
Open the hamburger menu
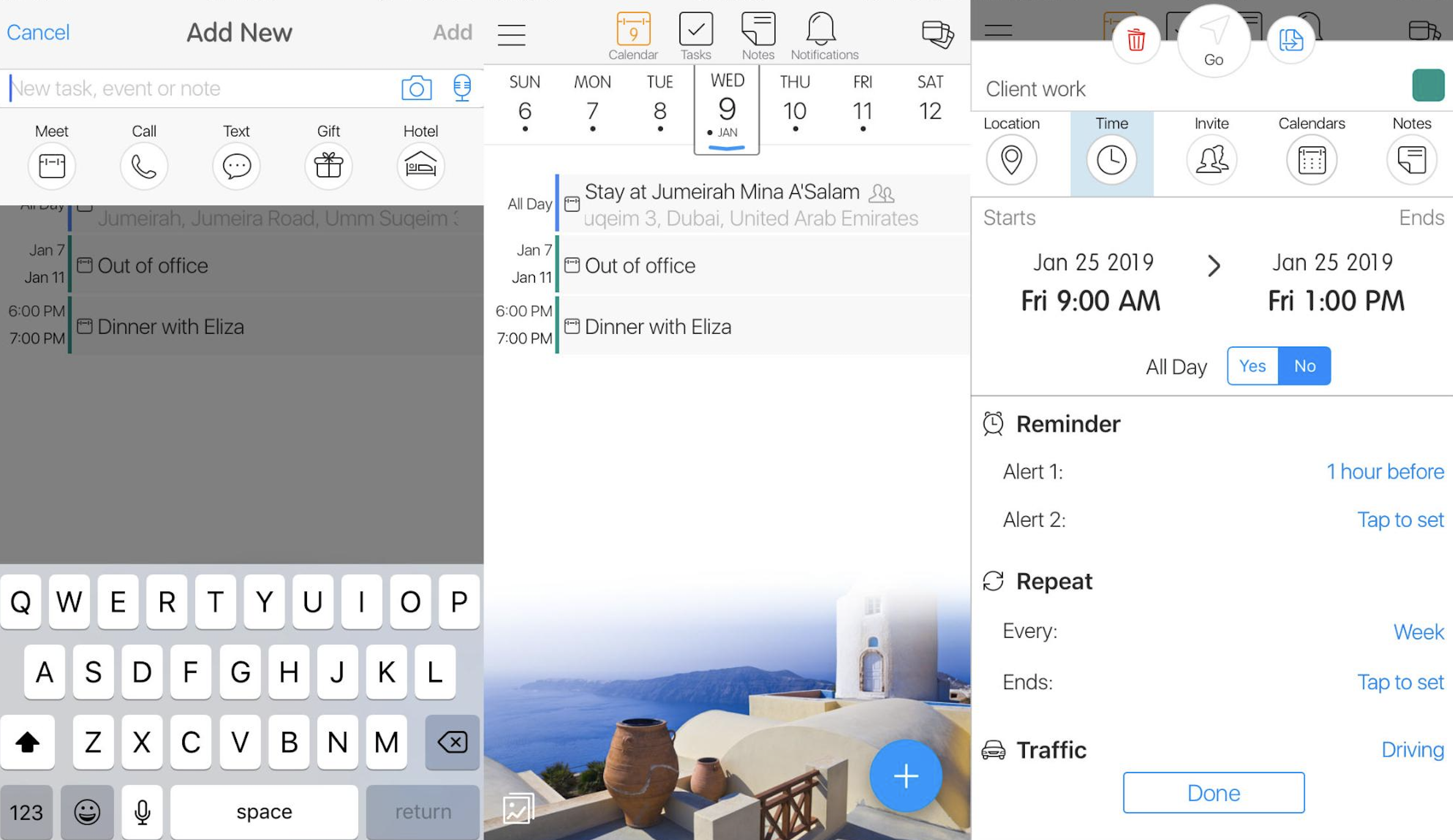(512, 35)
